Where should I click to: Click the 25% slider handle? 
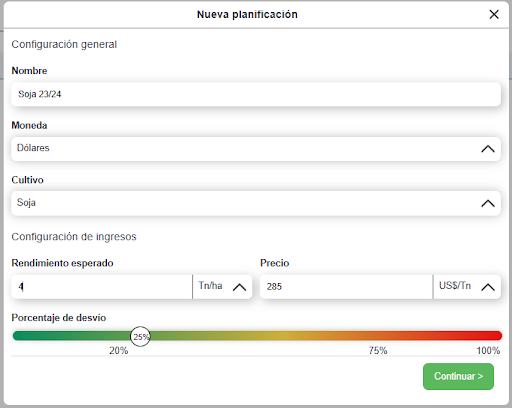140,337
